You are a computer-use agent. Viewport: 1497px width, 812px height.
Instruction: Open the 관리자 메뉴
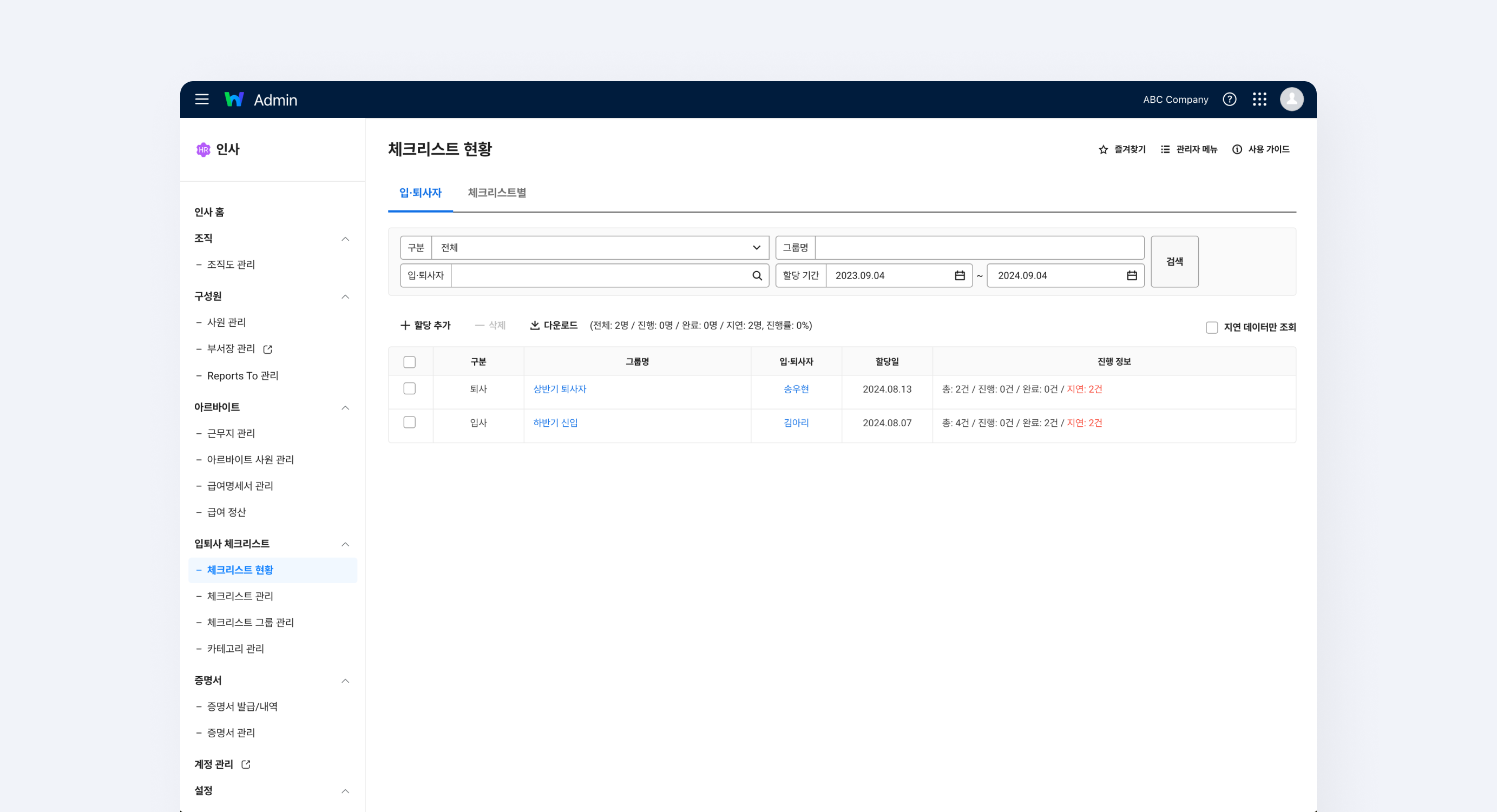(1189, 149)
